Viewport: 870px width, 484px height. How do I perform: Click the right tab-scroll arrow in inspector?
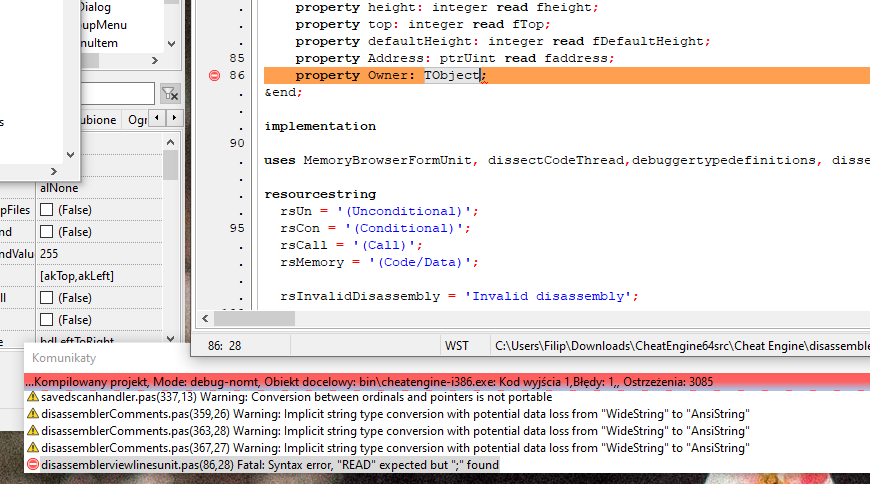click(x=173, y=120)
